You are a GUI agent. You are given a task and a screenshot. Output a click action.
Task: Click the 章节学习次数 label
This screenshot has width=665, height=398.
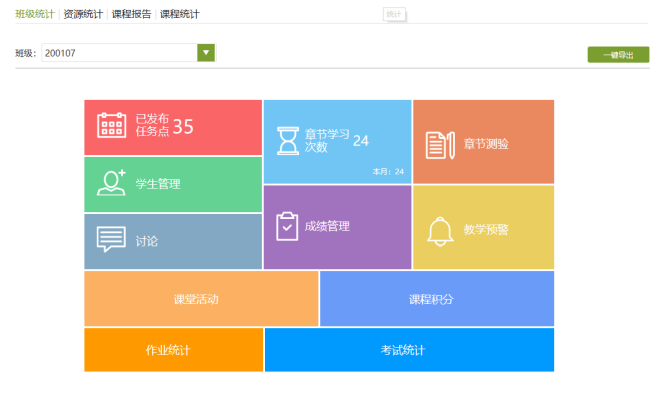(327, 140)
